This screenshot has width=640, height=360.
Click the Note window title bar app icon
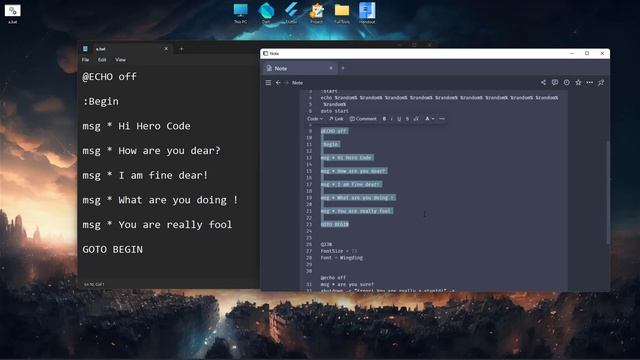click(266, 53)
